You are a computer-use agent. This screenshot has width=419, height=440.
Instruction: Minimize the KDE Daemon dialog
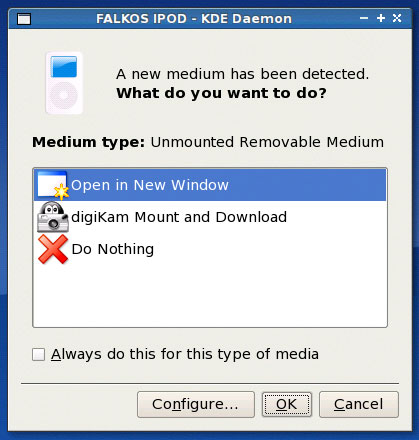[364, 18]
